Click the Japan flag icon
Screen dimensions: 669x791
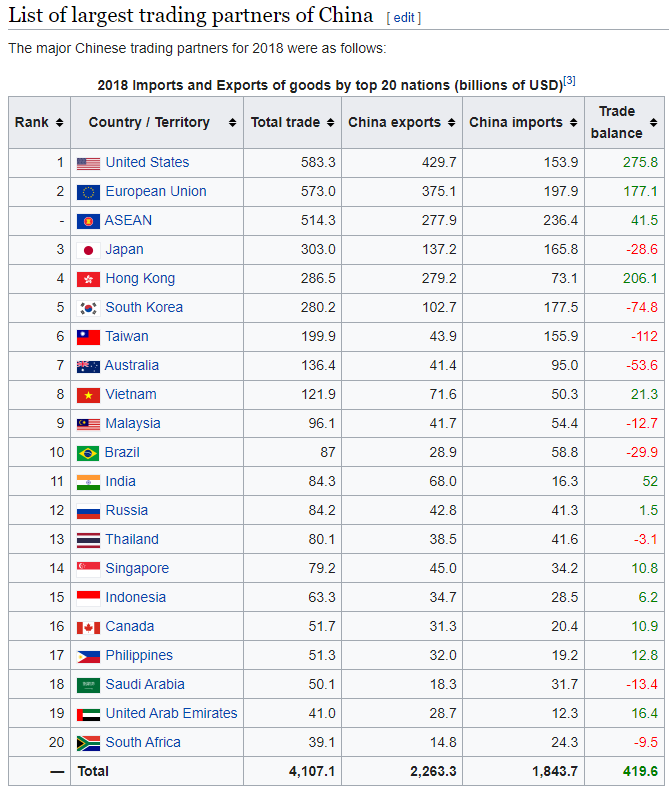pyautogui.click(x=88, y=250)
